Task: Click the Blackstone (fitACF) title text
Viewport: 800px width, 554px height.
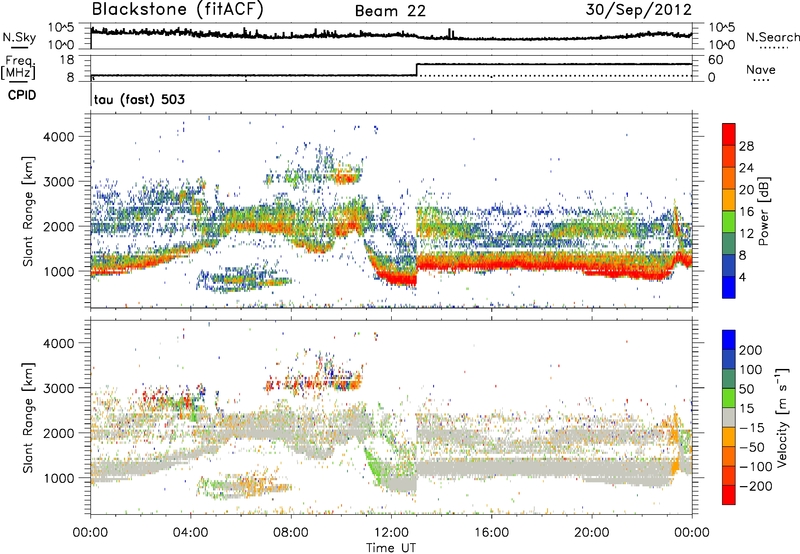Action: pos(178,10)
